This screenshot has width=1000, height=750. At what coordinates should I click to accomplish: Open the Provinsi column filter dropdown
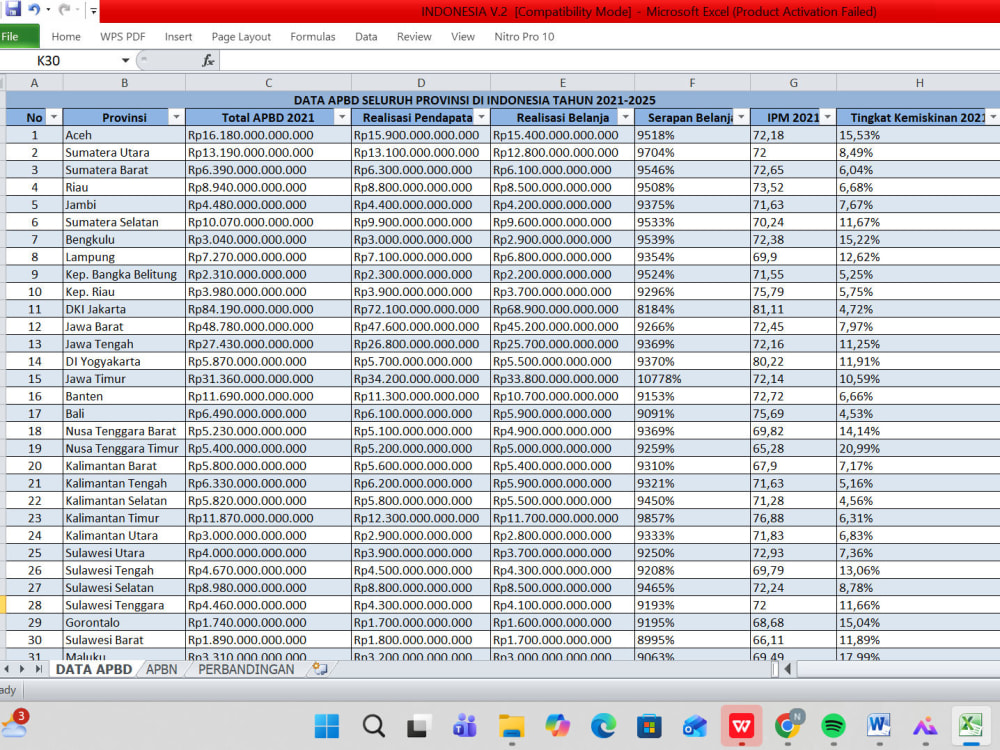176,117
